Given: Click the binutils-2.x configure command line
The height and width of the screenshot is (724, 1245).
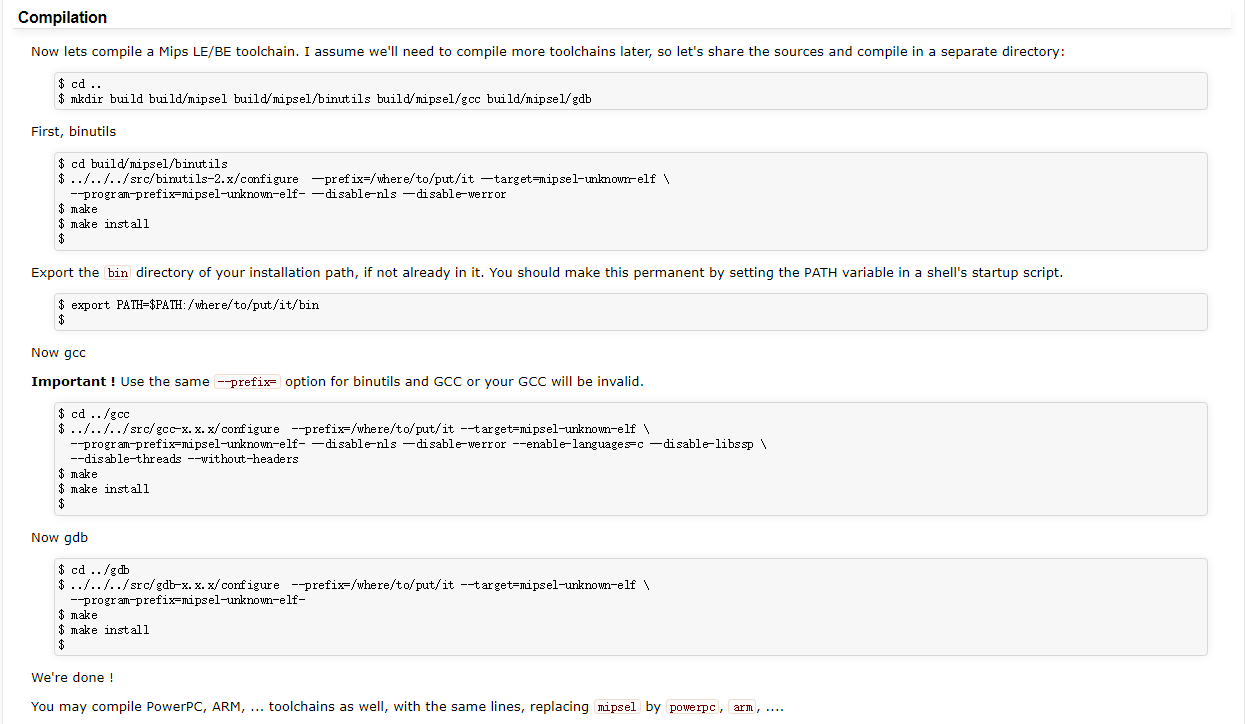Looking at the screenshot, I should tap(364, 179).
